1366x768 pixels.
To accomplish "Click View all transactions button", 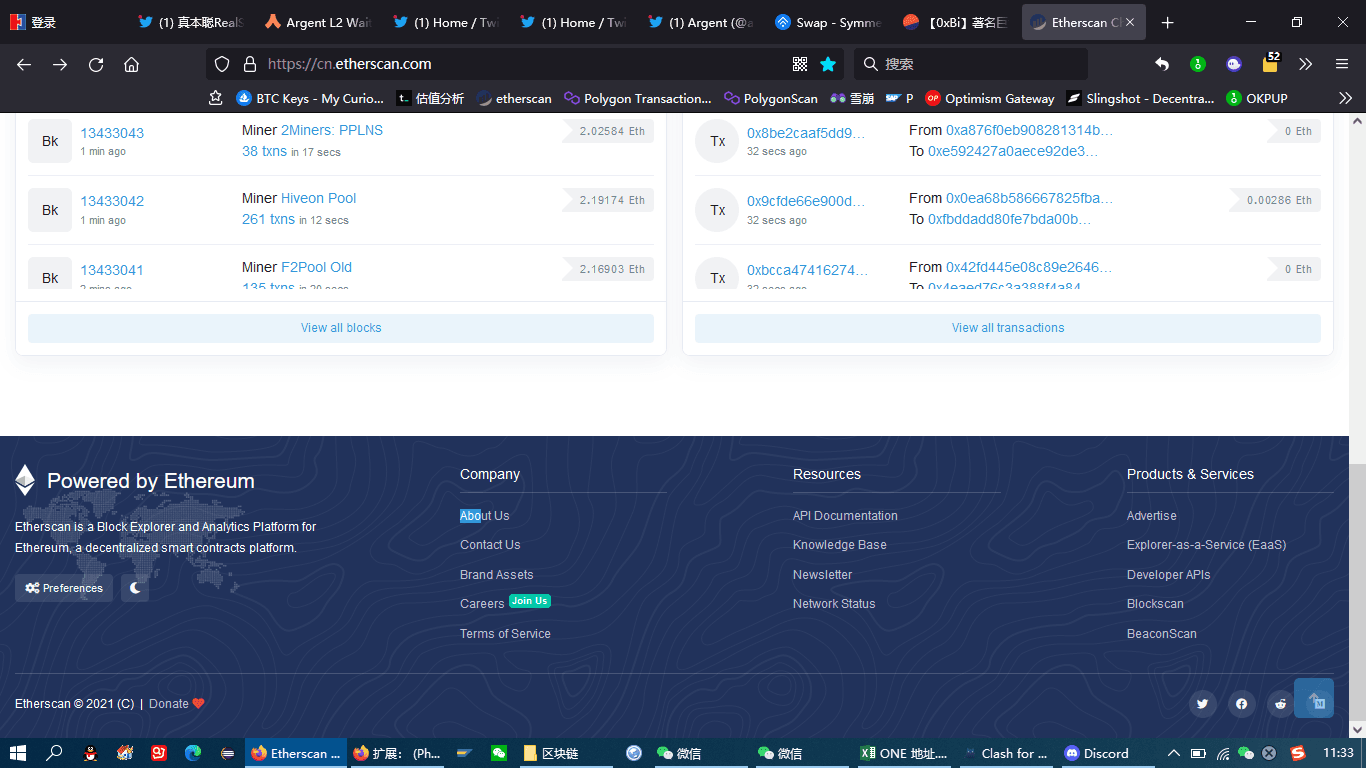I will point(1008,328).
